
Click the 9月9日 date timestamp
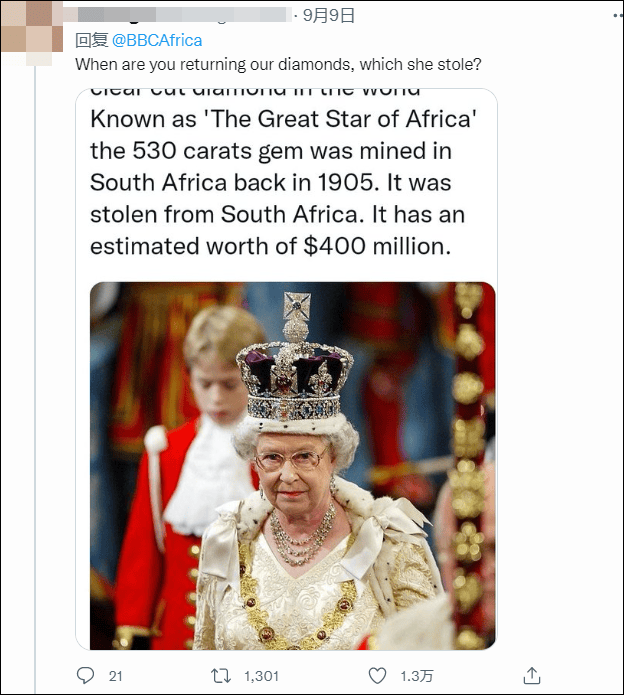pyautogui.click(x=328, y=15)
